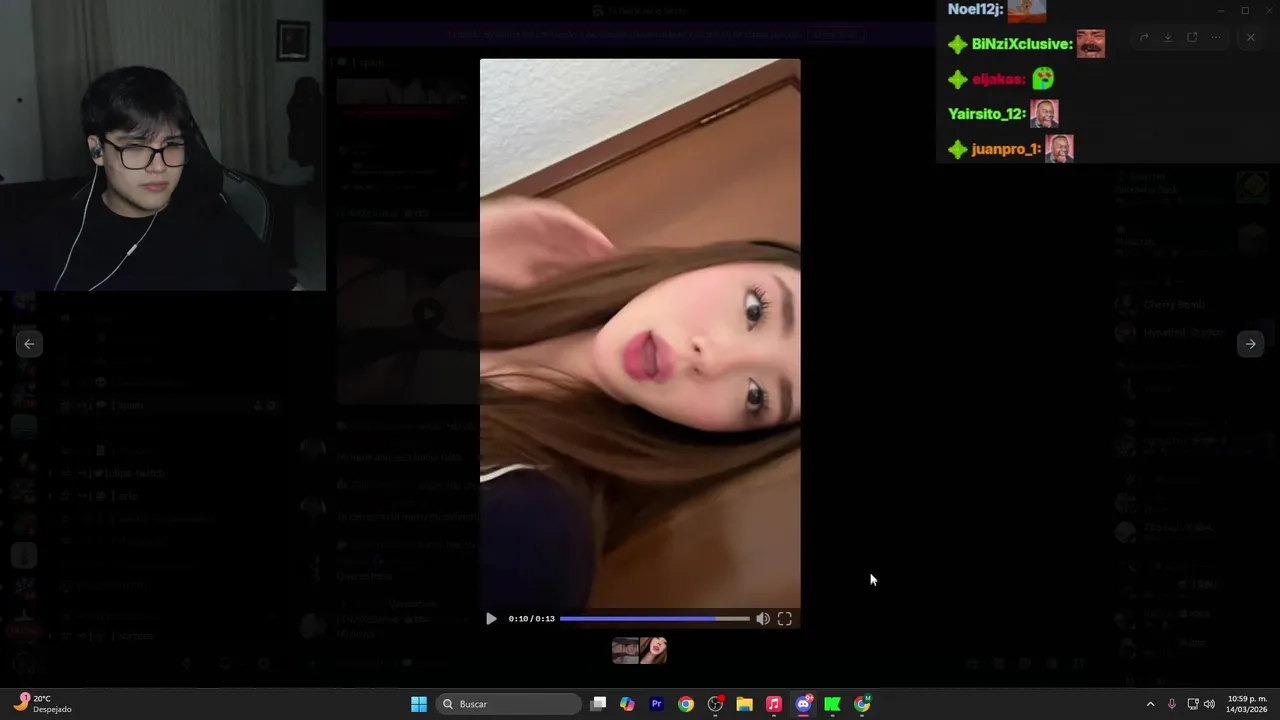
Task: Open Google Chrome from the taskbar
Action: pos(685,704)
